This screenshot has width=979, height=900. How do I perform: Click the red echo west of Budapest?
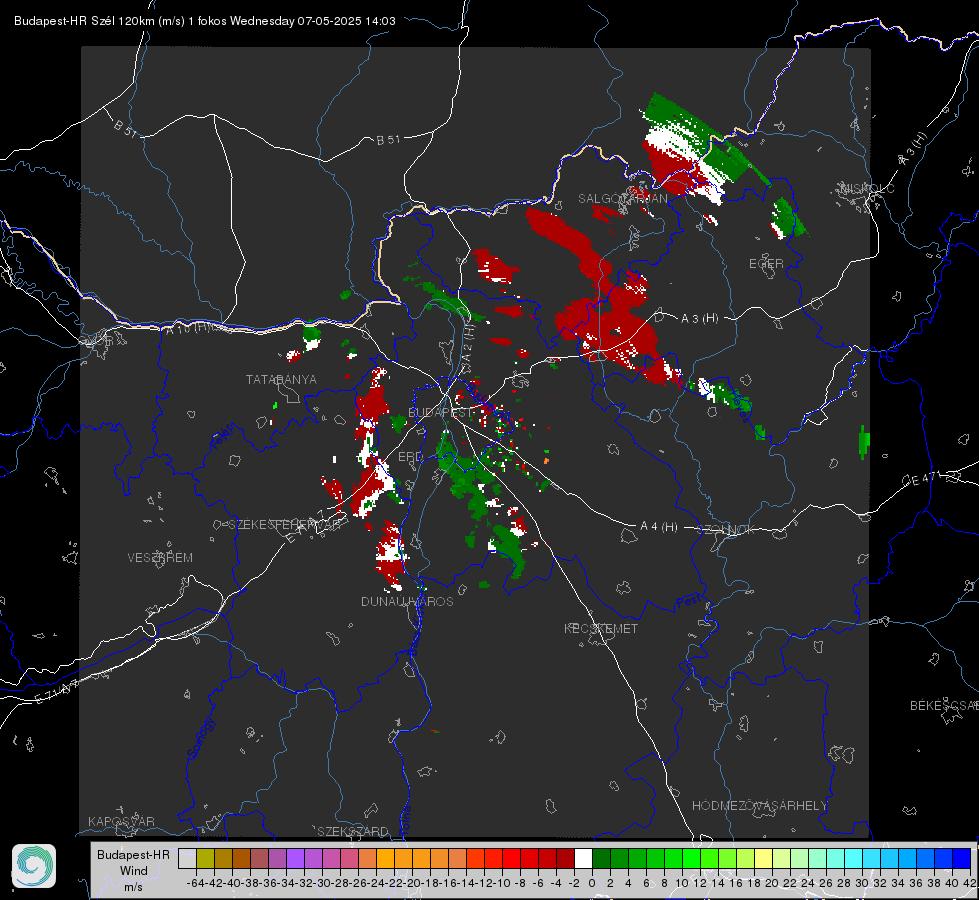(372, 403)
